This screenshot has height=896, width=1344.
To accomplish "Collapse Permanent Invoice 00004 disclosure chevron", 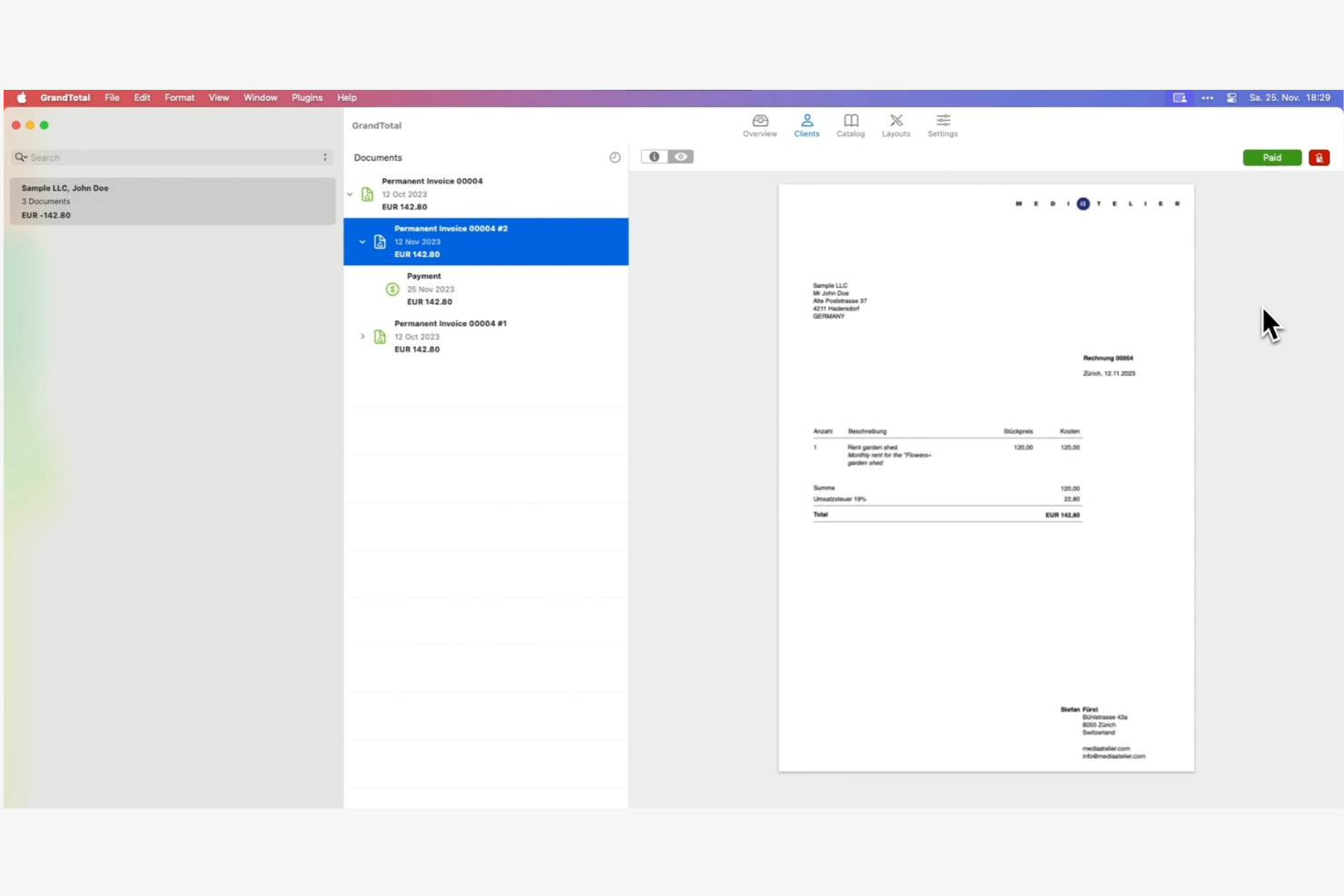I will point(350,193).
